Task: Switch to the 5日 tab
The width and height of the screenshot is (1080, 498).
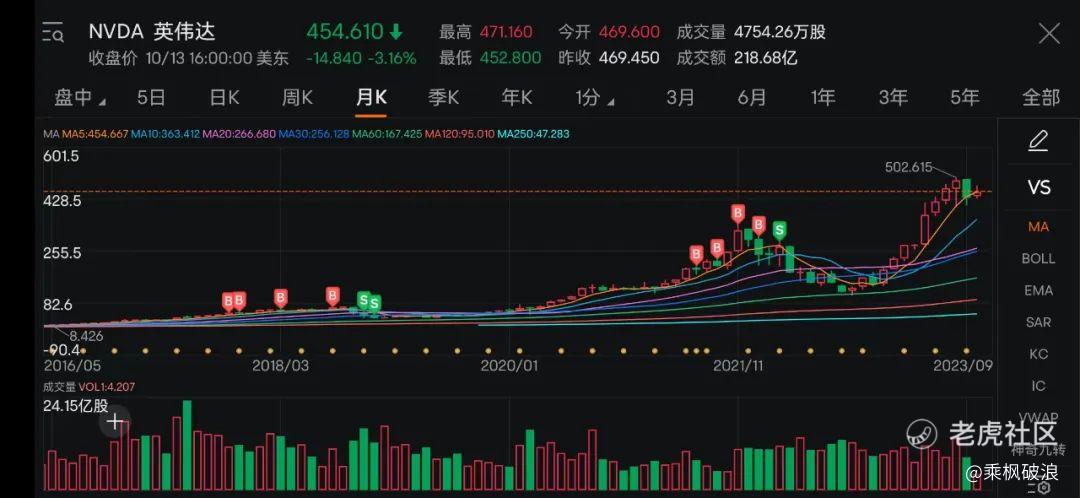Action: coord(151,98)
